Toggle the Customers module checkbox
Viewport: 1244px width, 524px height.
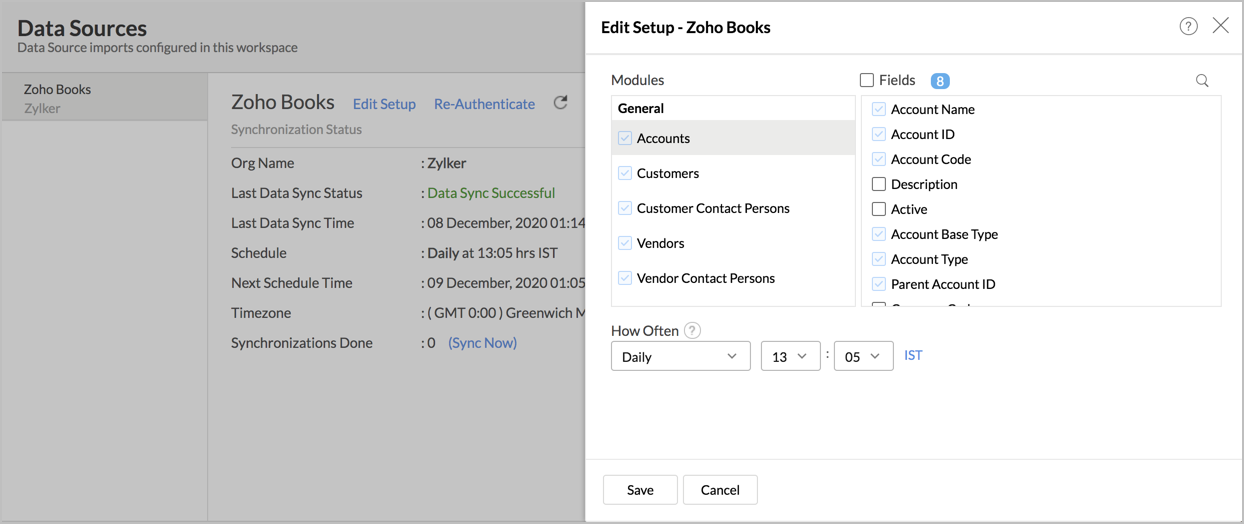coord(625,173)
